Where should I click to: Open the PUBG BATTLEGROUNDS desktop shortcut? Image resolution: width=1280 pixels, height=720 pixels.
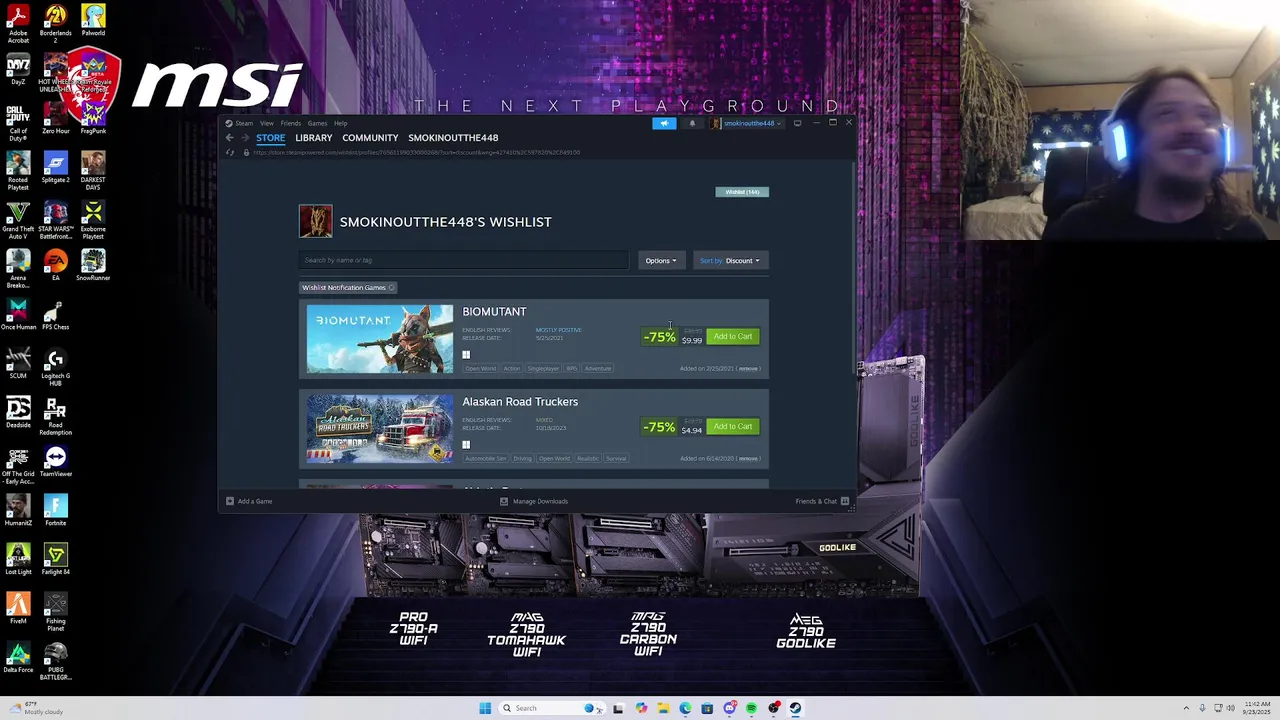(55, 661)
